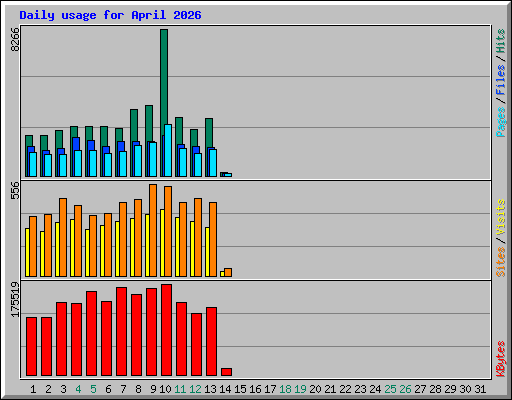512x400 pixels.
Task: Select day 22 on the date axis
Action: pyautogui.click(x=345, y=389)
